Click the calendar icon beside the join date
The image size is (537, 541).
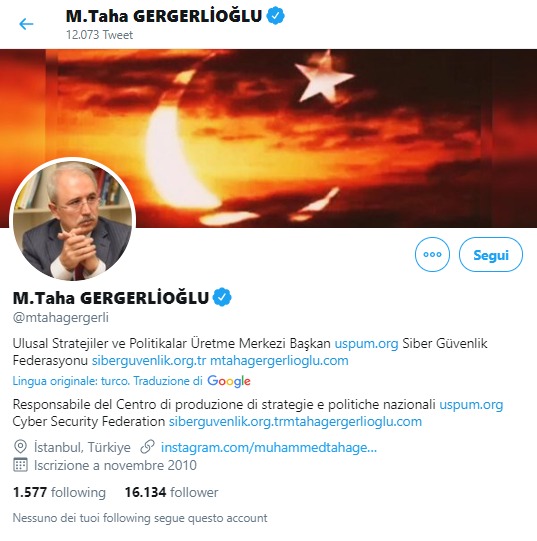pos(20,465)
